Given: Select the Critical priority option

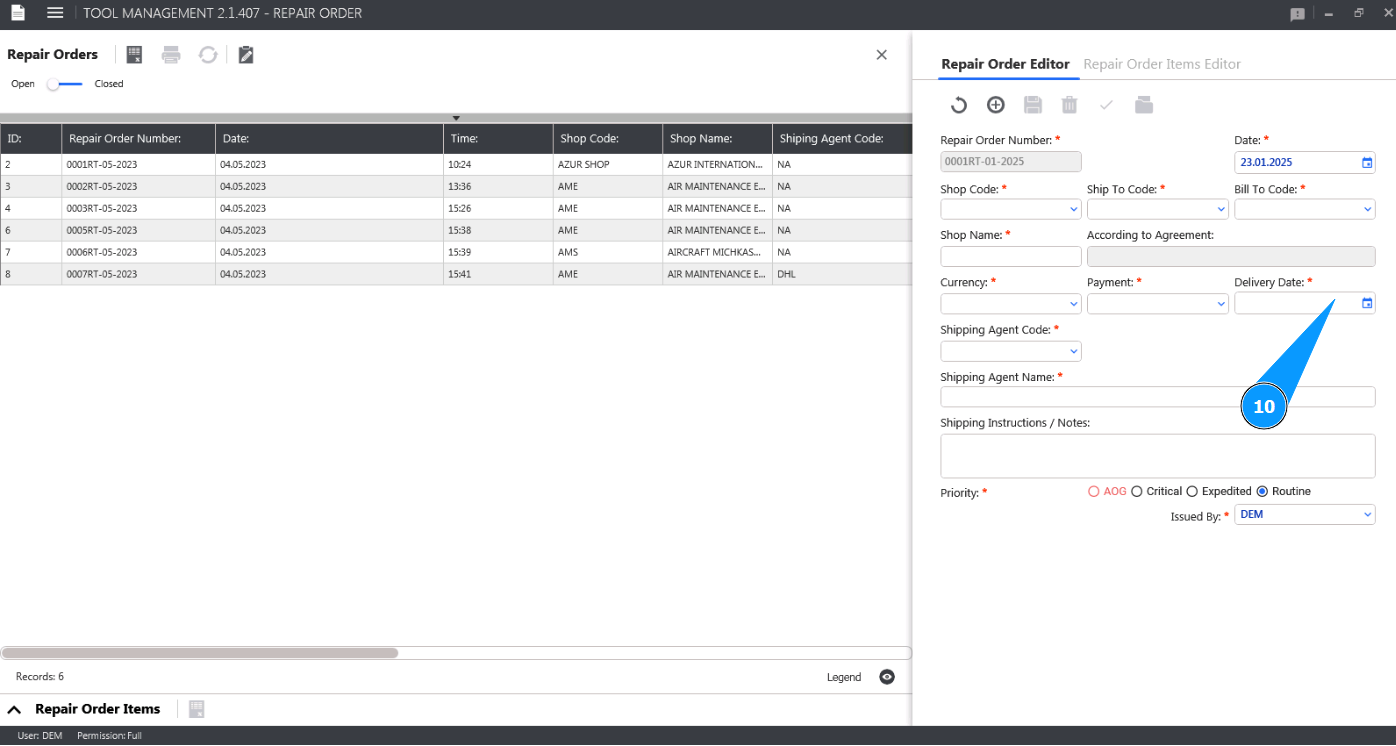Looking at the screenshot, I should click(1137, 492).
